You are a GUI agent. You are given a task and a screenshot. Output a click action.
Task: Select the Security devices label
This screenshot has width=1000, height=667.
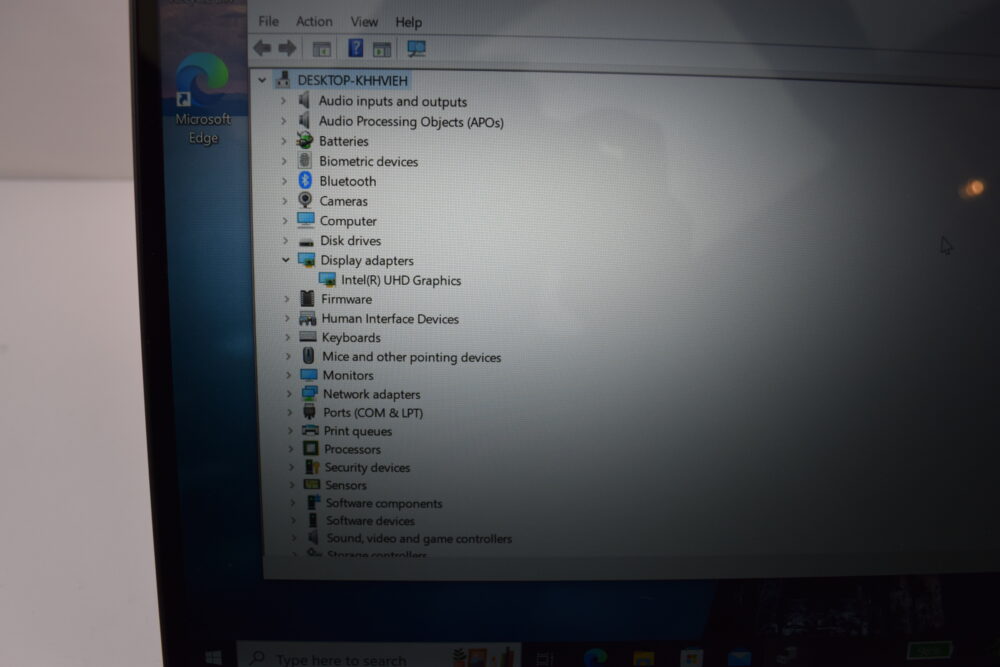[367, 467]
